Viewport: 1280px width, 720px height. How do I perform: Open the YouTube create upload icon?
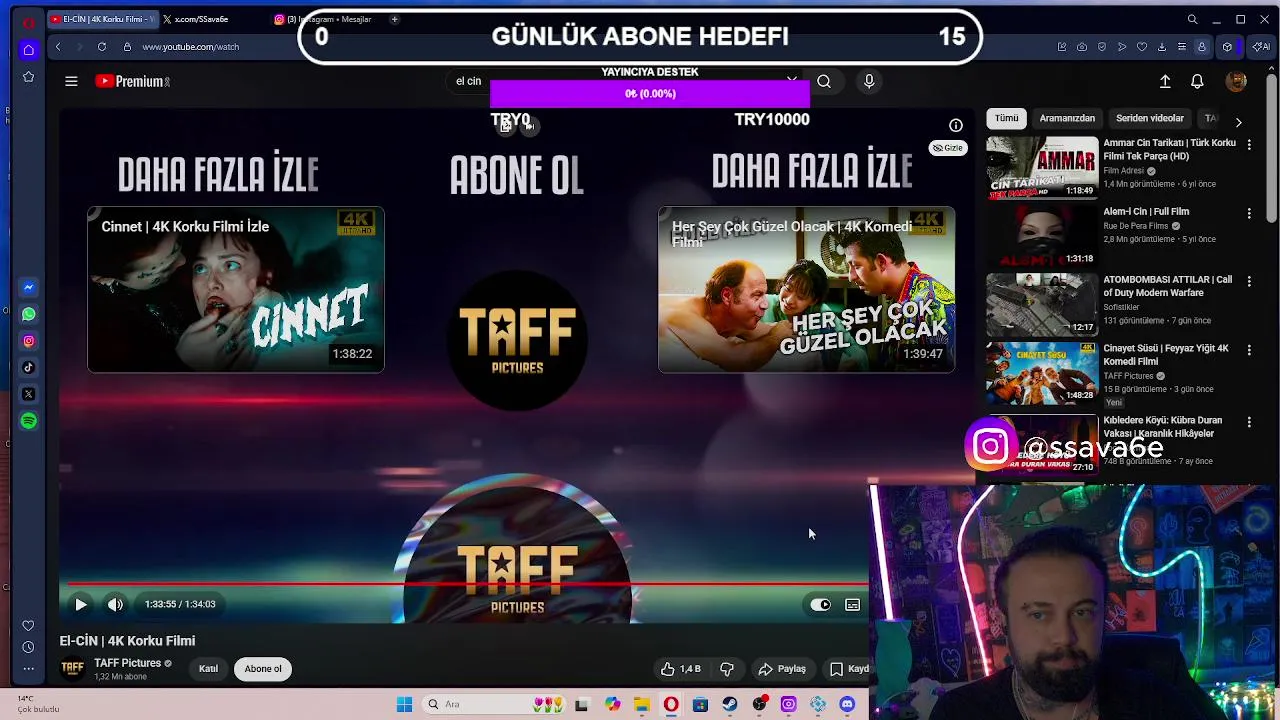pyautogui.click(x=1165, y=81)
